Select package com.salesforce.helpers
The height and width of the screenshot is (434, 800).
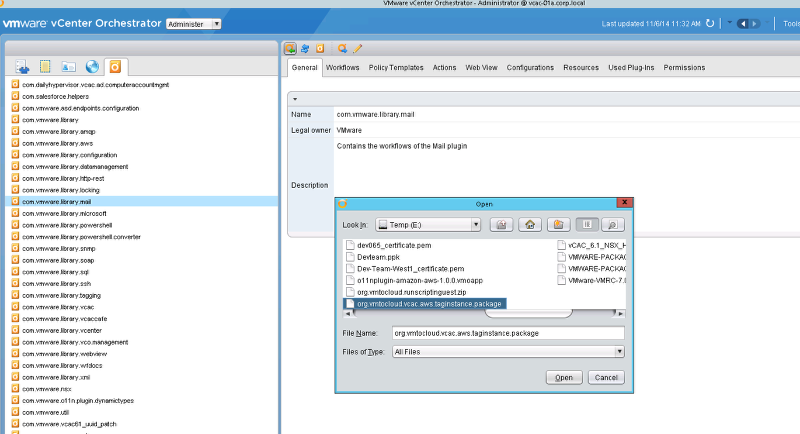[55, 96]
